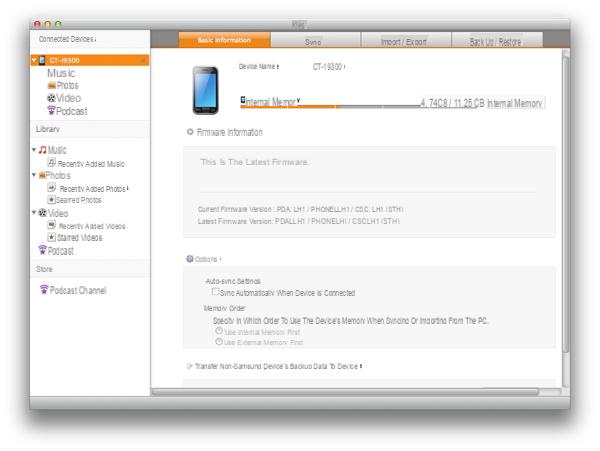Click the Recently Added Photos icon
This screenshot has height=451, width=600.
pyautogui.click(x=52, y=187)
